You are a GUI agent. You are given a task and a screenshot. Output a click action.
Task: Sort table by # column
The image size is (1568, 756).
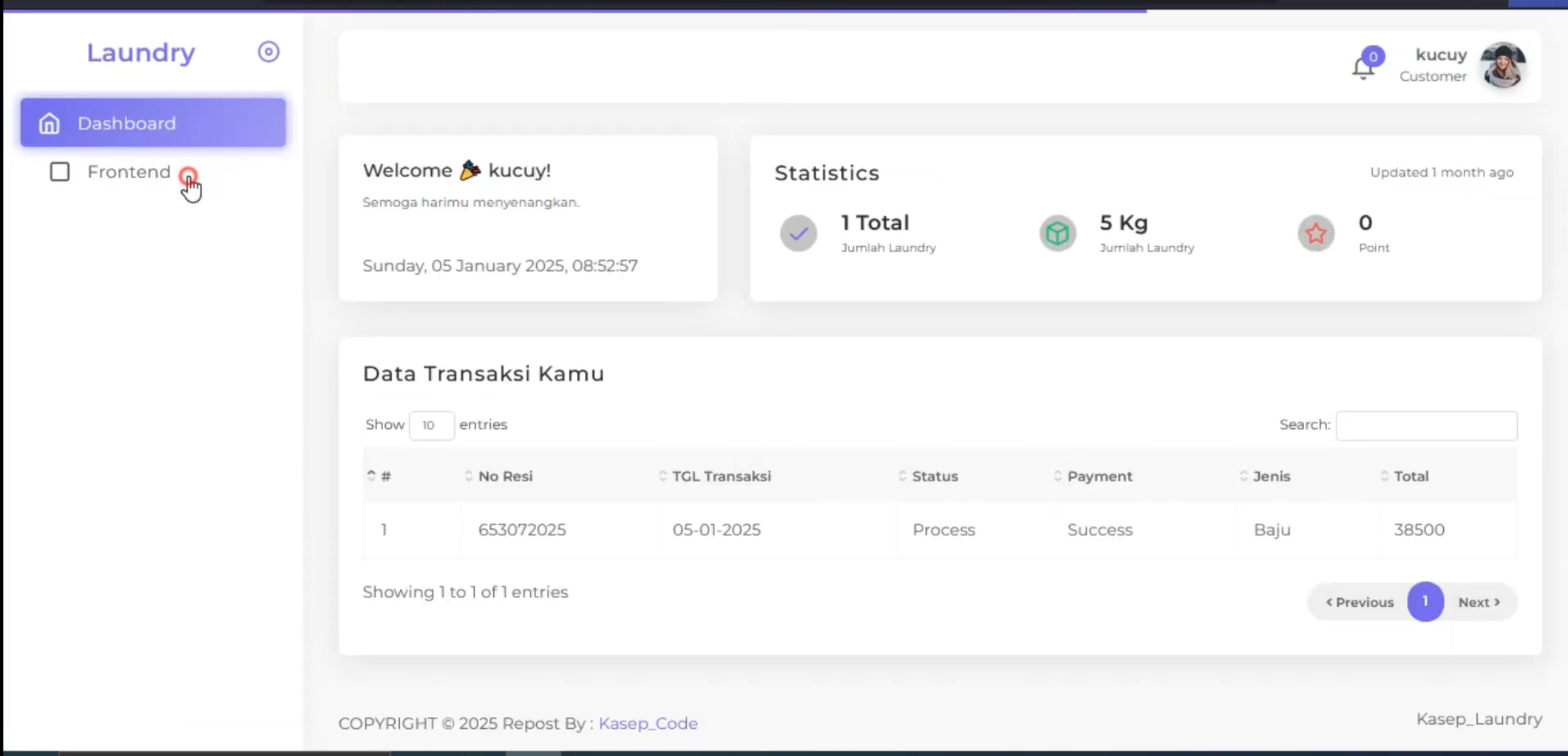[411, 476]
